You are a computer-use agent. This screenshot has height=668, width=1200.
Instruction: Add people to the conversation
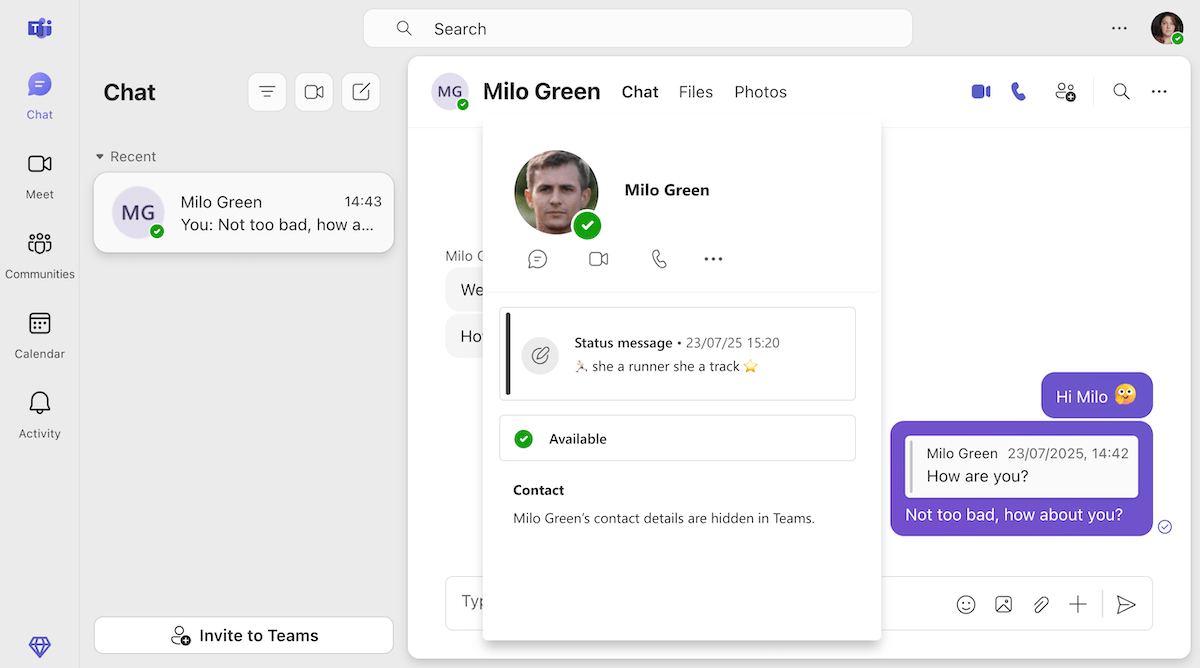tap(1065, 91)
